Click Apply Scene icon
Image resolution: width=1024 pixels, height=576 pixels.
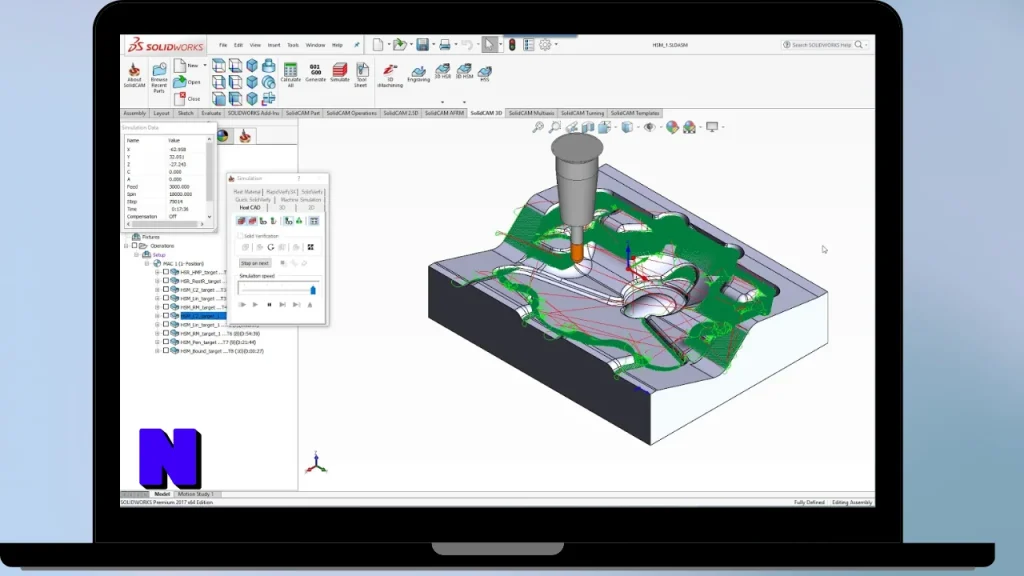689,127
